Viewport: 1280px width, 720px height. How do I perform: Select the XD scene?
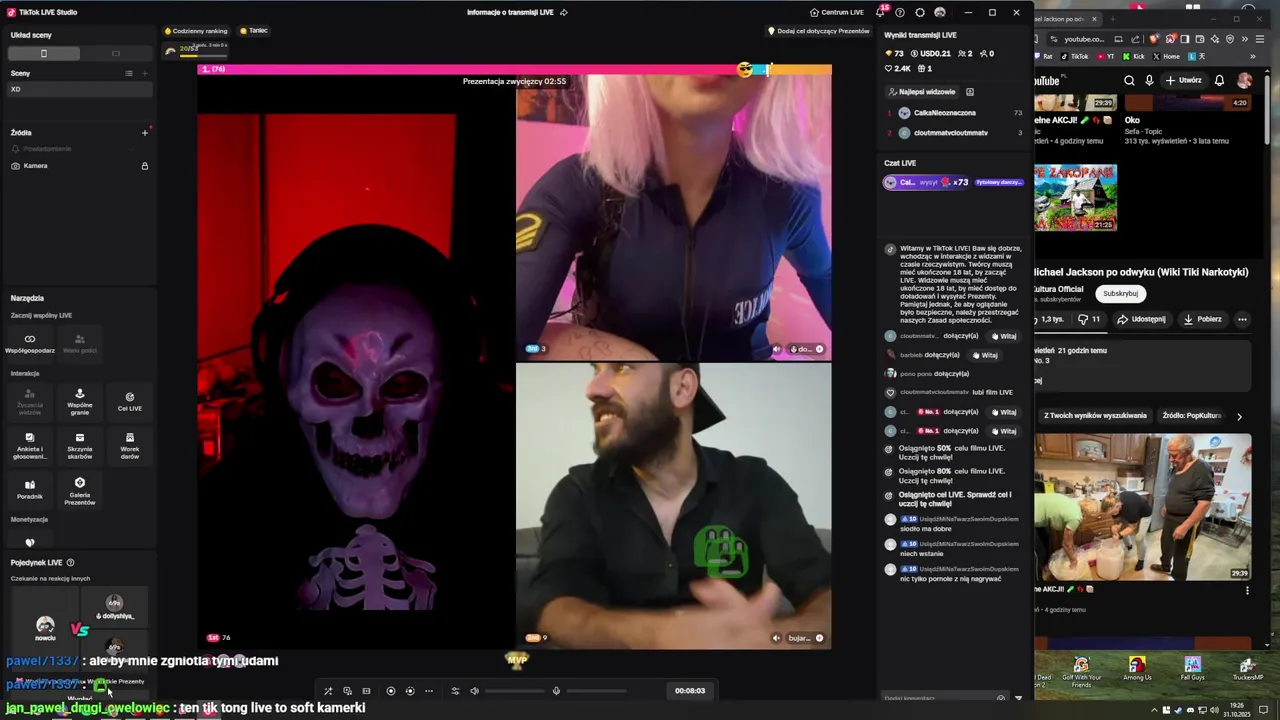pos(80,89)
